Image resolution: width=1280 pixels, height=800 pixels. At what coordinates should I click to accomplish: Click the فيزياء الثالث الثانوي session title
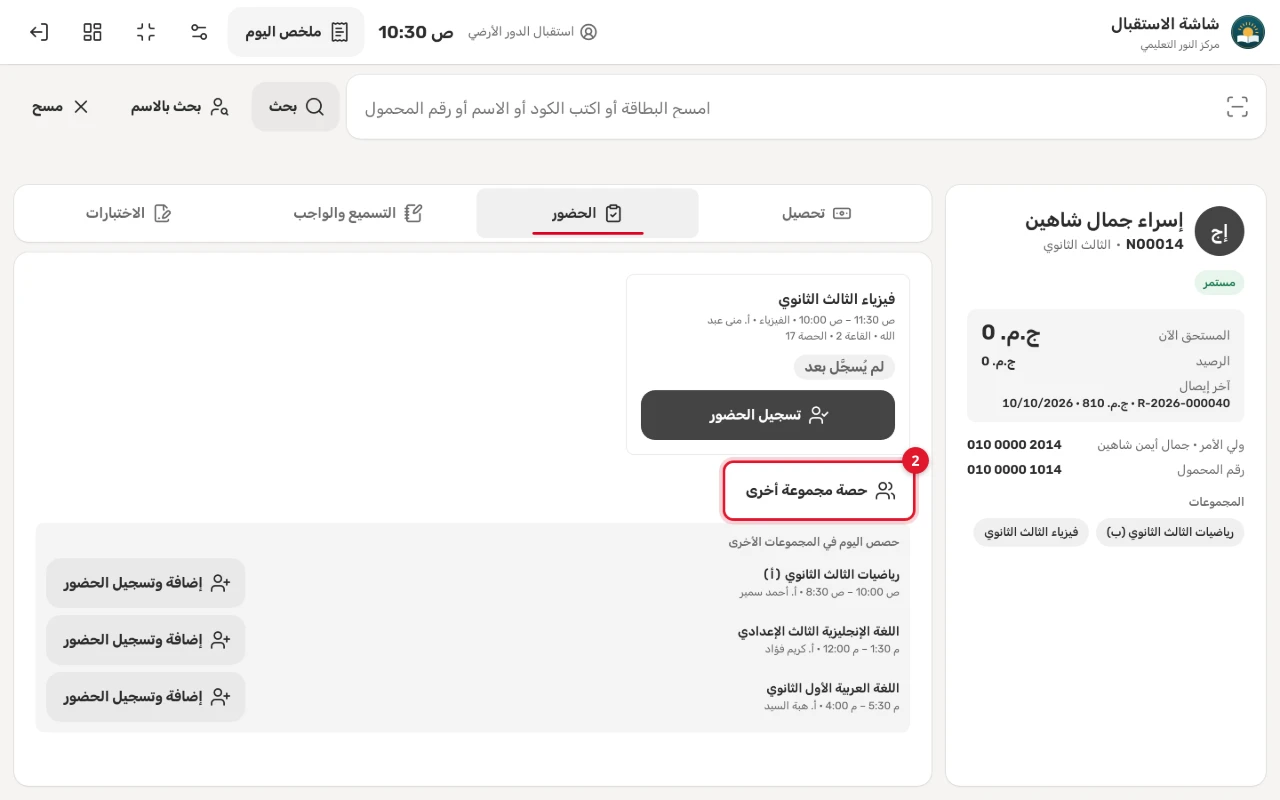point(837,299)
